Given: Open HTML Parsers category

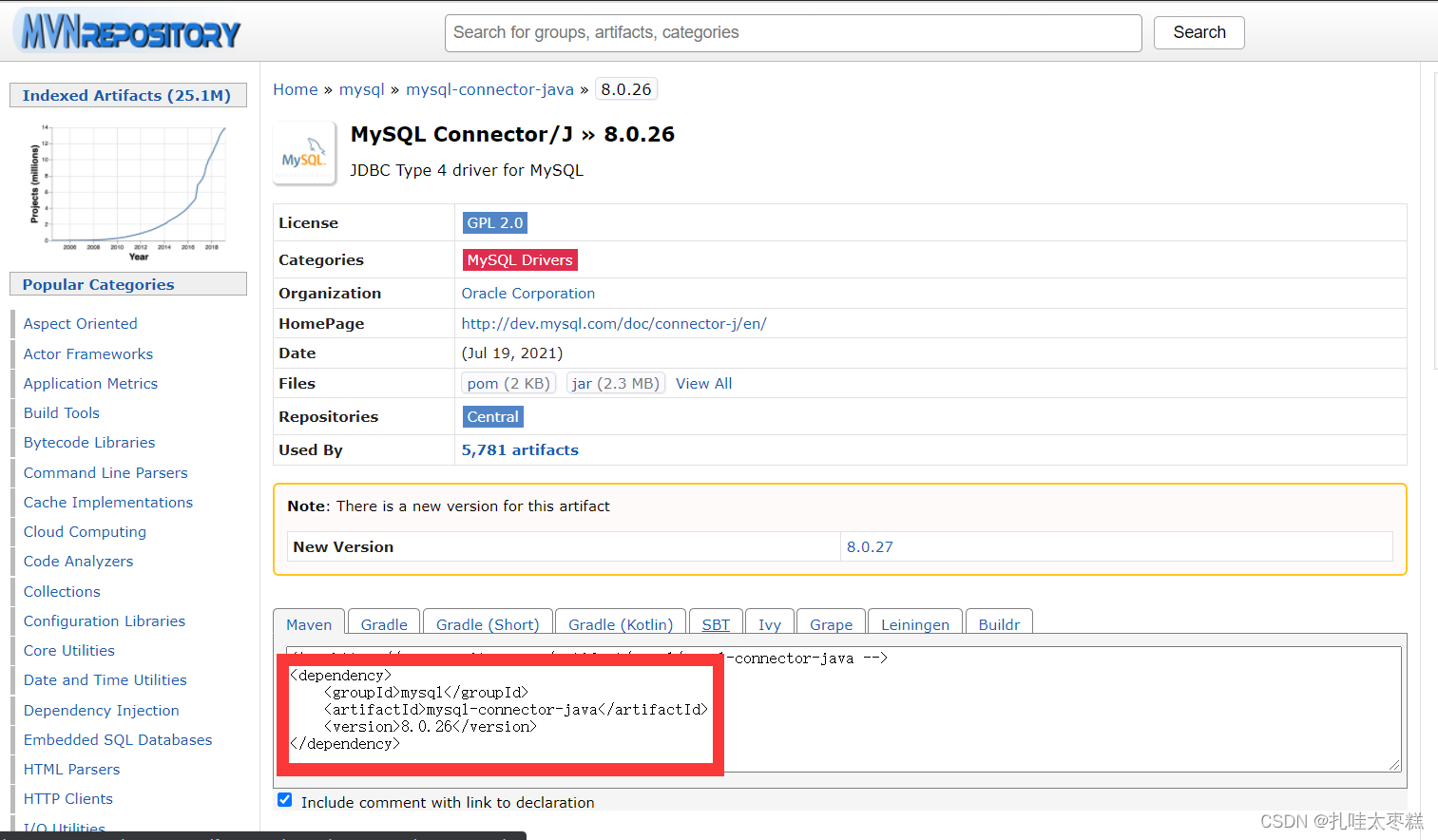Looking at the screenshot, I should [72, 769].
